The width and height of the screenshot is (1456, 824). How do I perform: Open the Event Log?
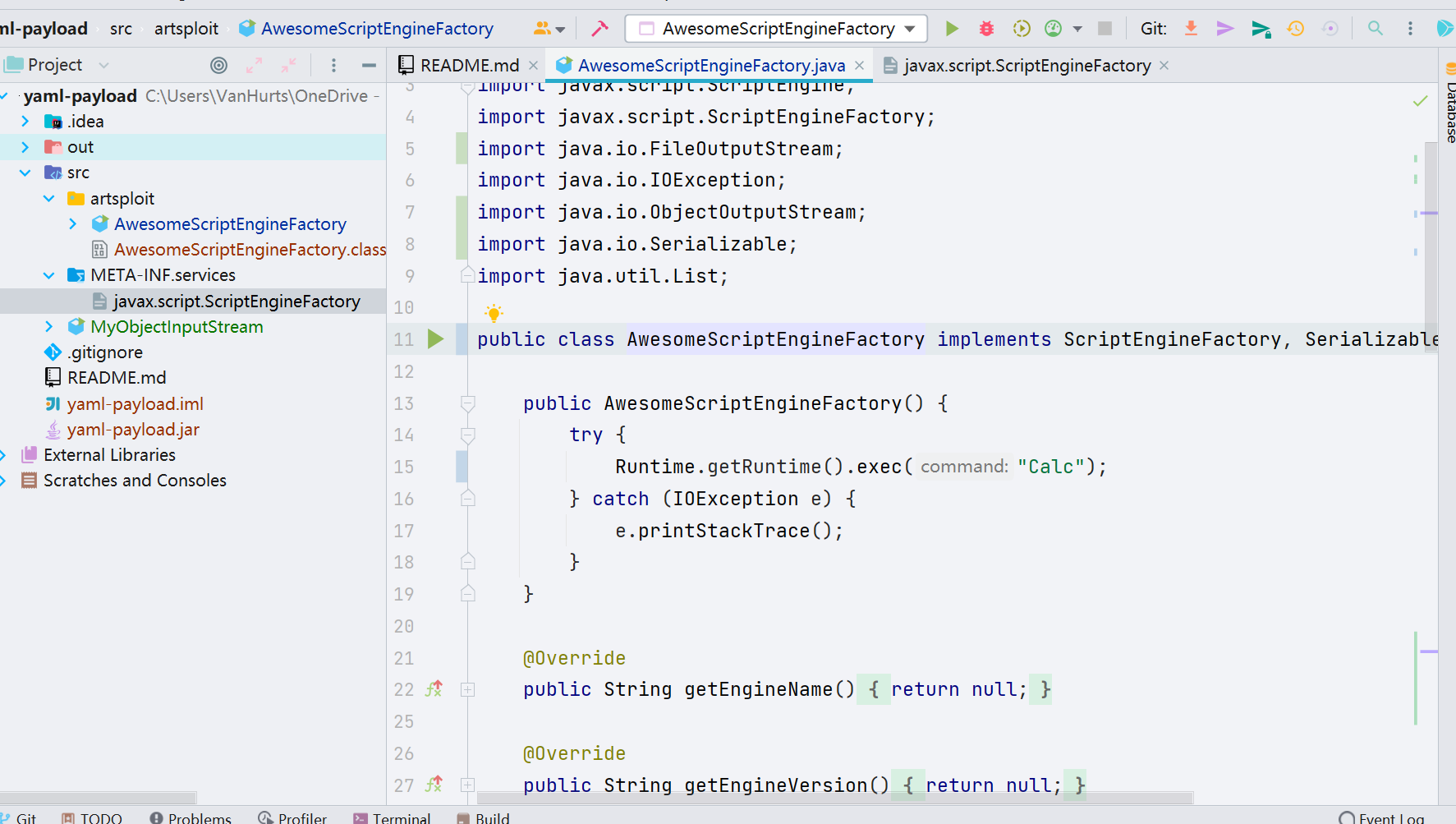(x=1390, y=816)
